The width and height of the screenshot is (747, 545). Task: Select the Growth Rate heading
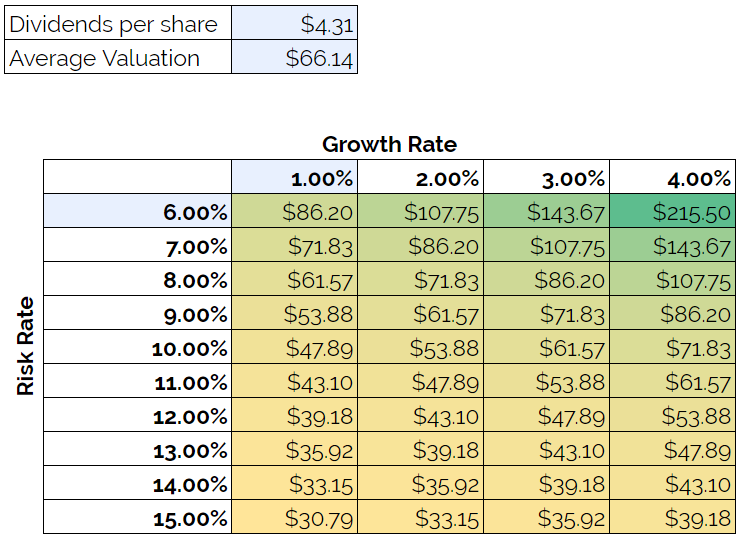coord(389,144)
